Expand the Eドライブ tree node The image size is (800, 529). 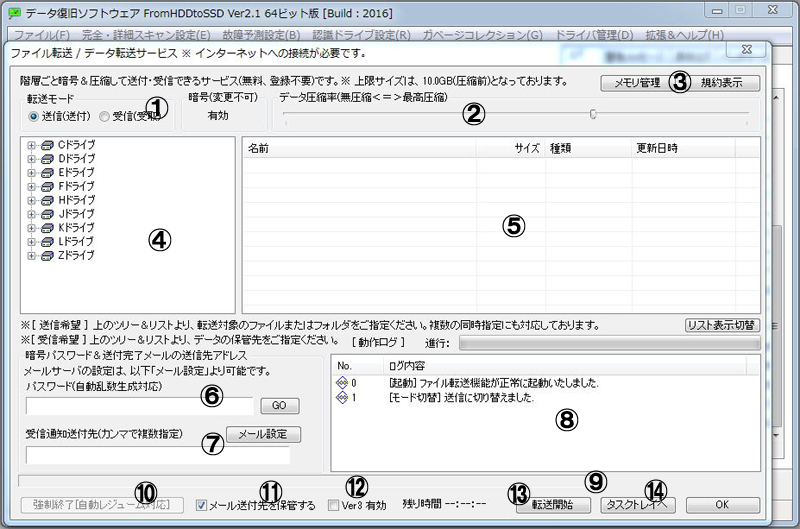[32, 173]
